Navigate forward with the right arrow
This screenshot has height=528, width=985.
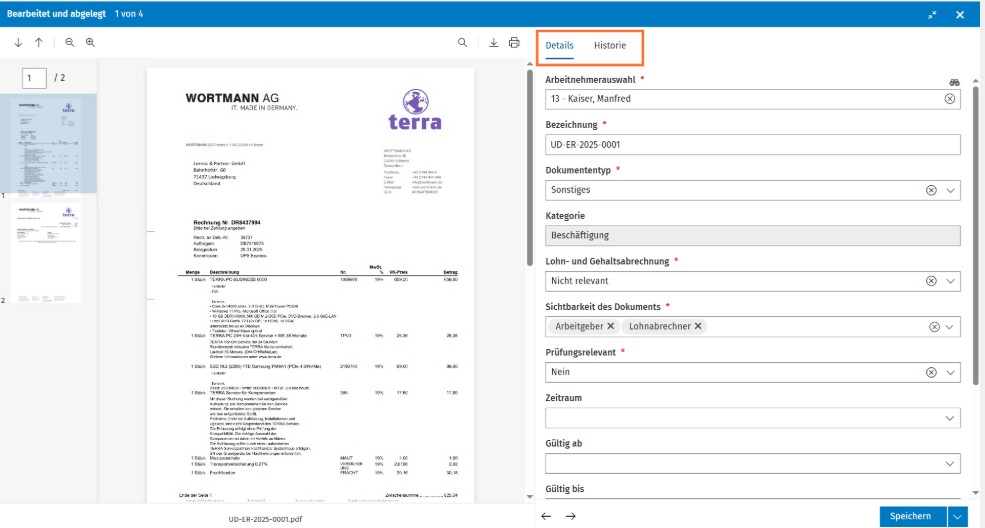(x=570, y=516)
